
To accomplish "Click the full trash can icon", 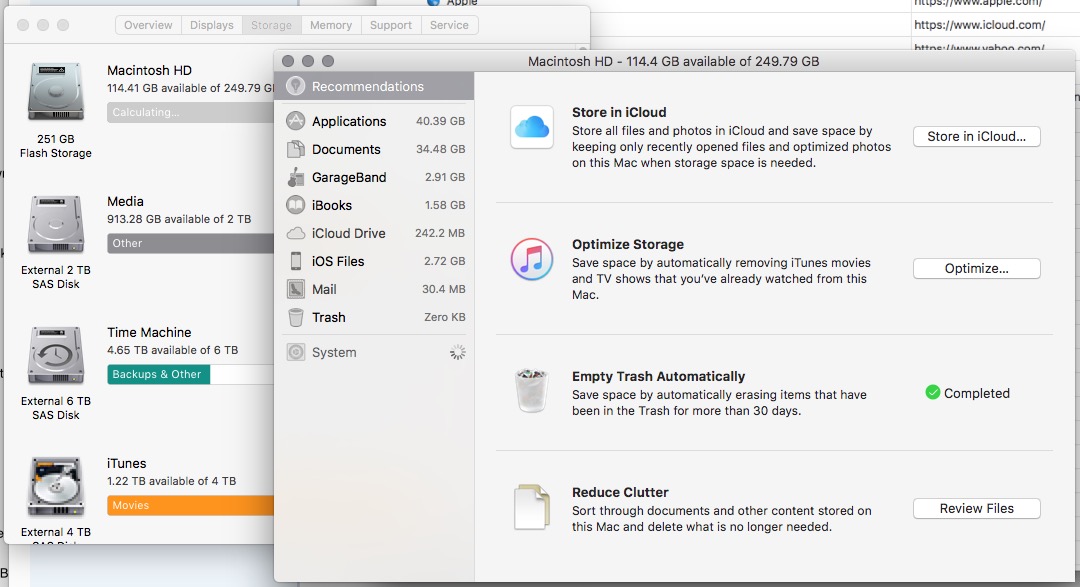I will click(x=532, y=391).
